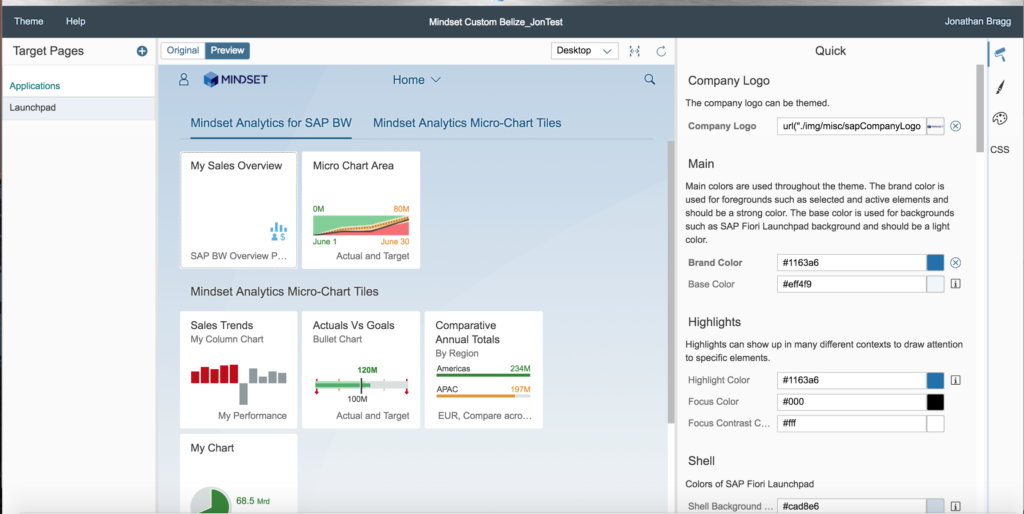The width and height of the screenshot is (1024, 514).
Task: Click the Highlight Color swatch
Action: pyautogui.click(x=935, y=380)
